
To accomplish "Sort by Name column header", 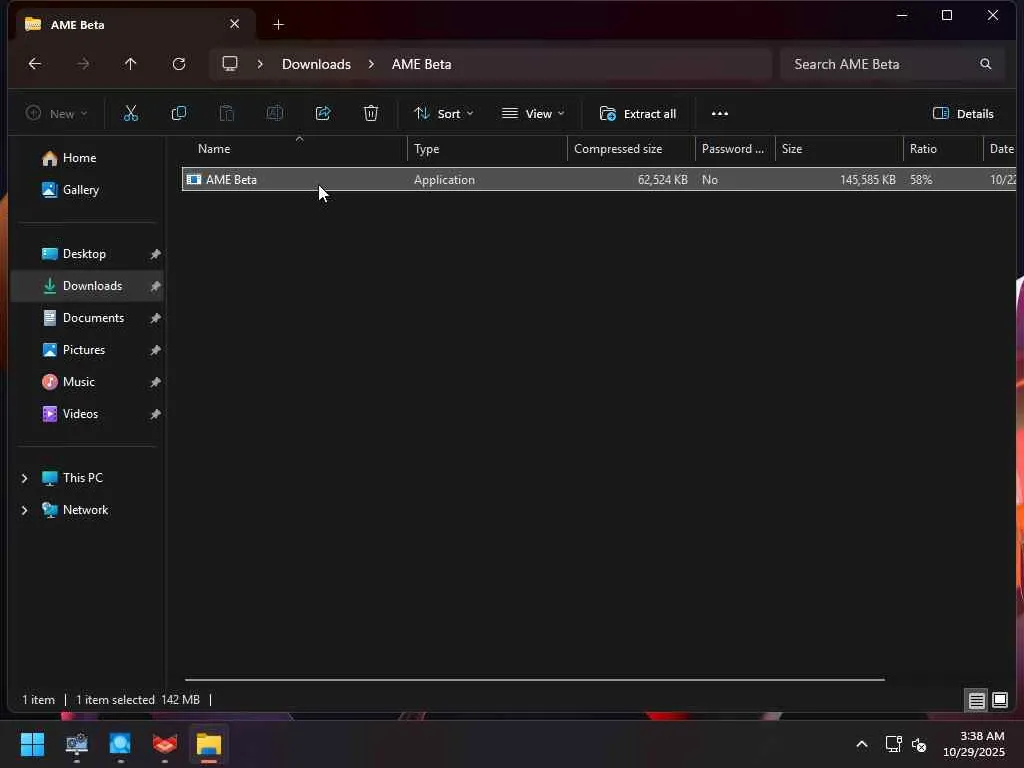I will click(294, 149).
